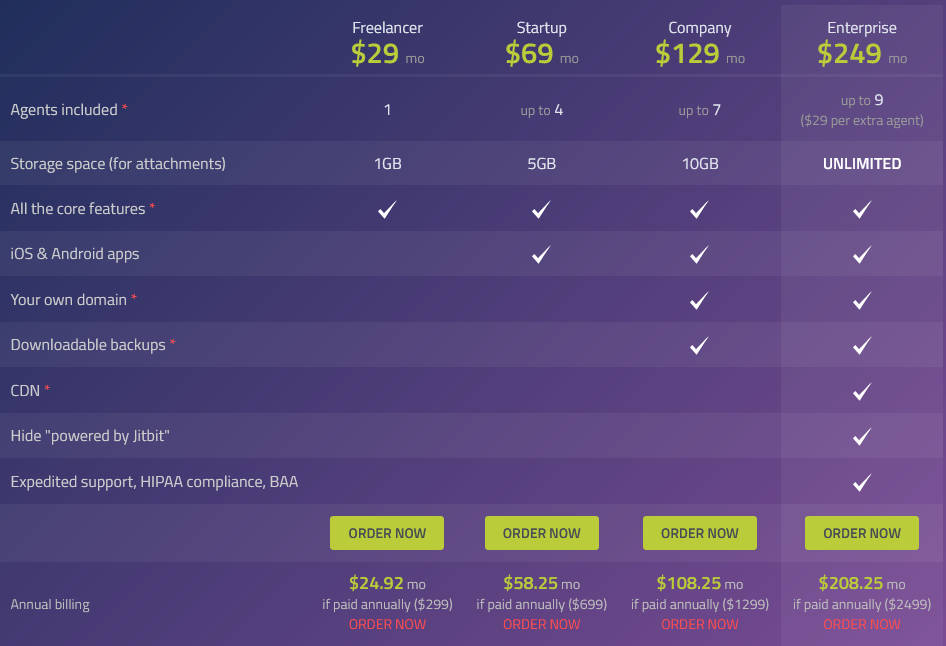
Task: Click the Annual billing row label
Action: coord(49,604)
